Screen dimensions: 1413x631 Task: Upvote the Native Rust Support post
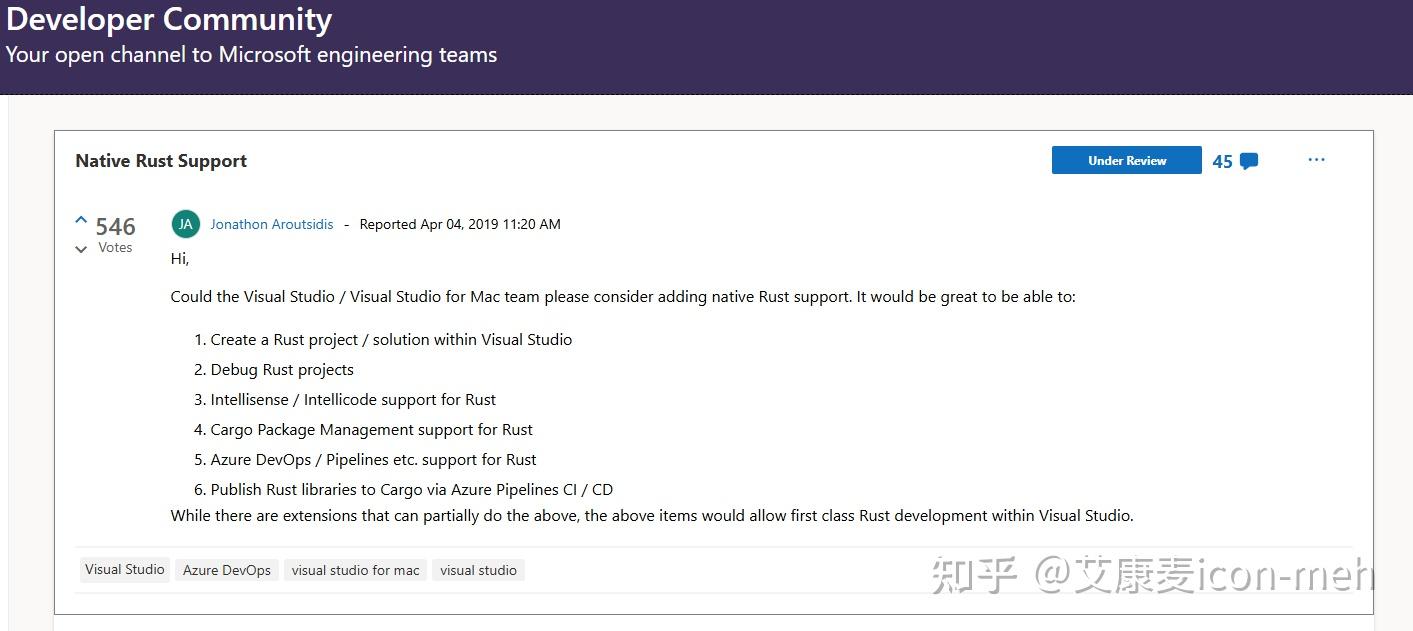[x=81, y=220]
